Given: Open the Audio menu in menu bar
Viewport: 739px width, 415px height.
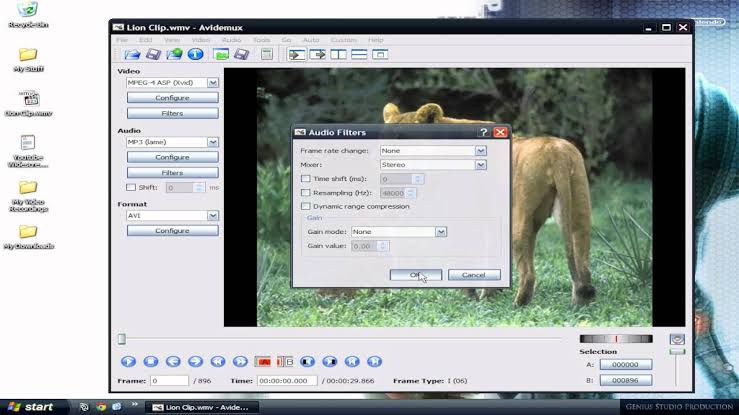Looking at the screenshot, I should point(231,39).
